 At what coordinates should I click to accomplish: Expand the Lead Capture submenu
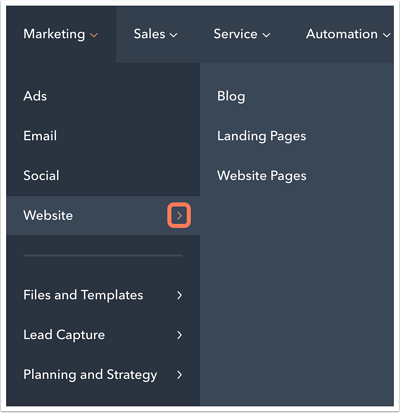click(103, 335)
